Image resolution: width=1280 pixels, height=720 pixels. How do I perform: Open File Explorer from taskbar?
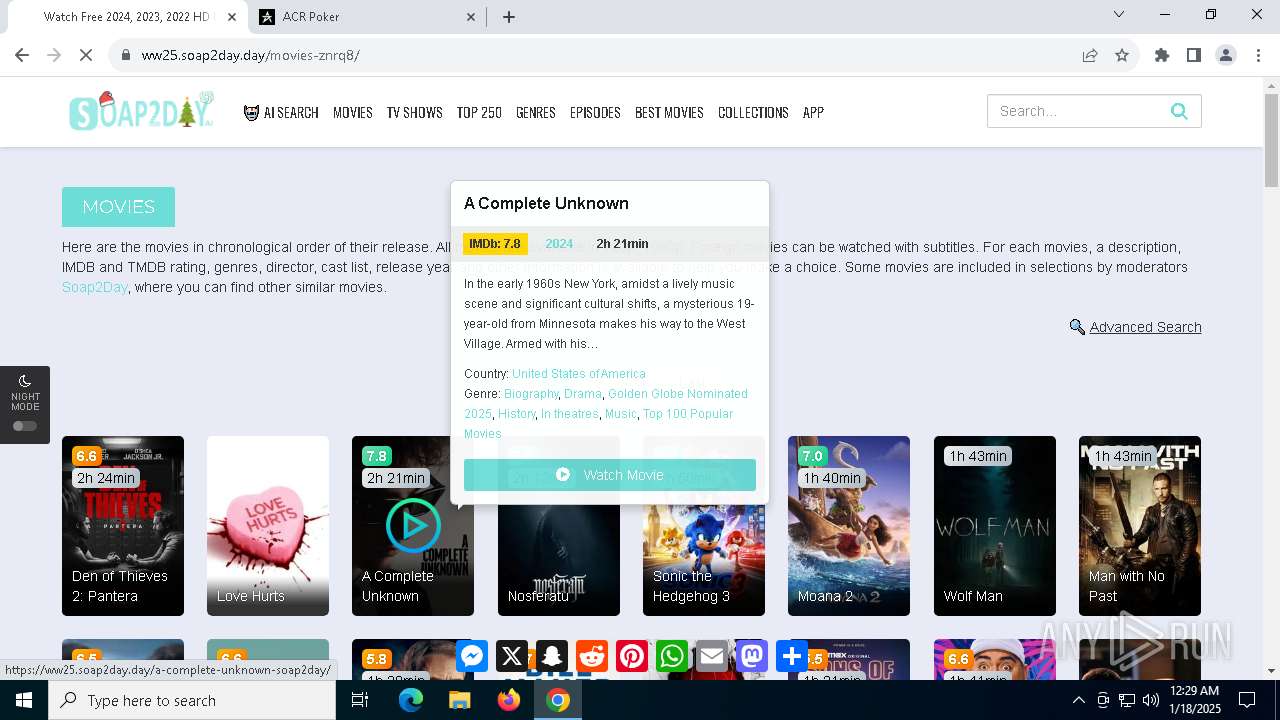(x=459, y=700)
